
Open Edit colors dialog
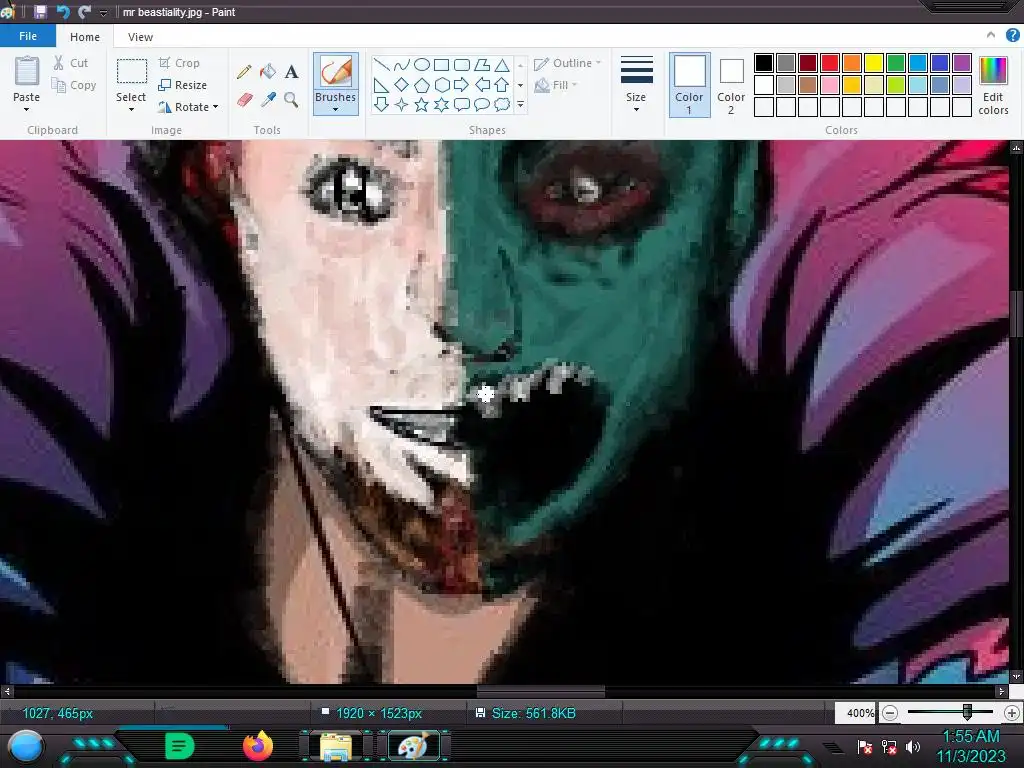coord(993,85)
